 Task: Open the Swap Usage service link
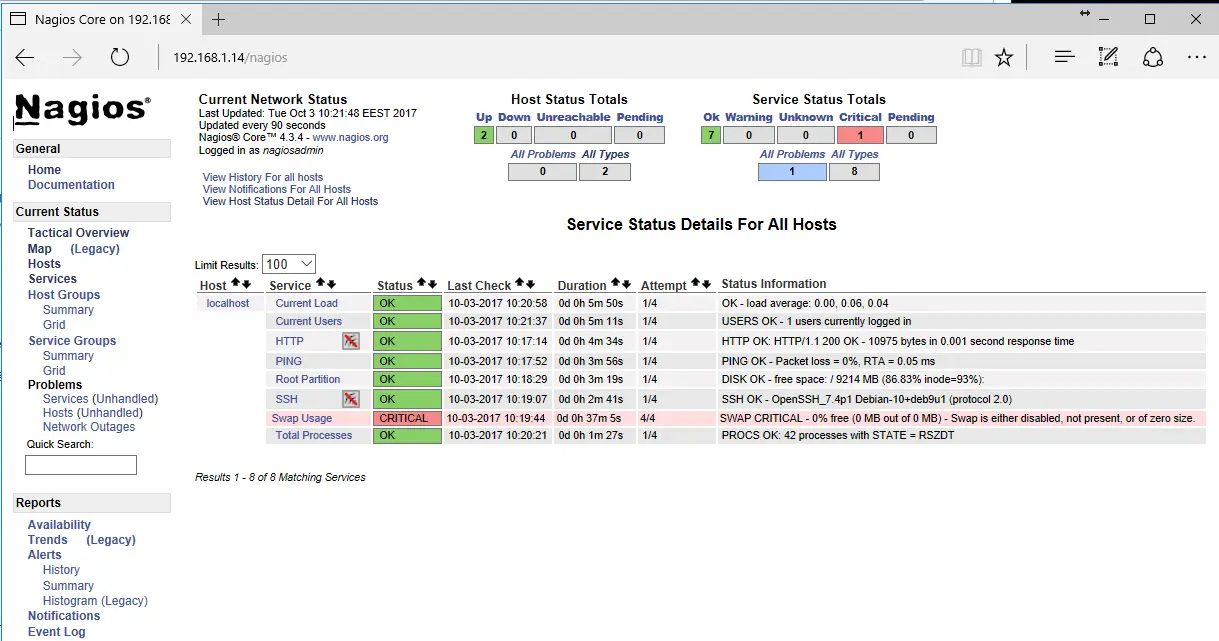(x=302, y=419)
